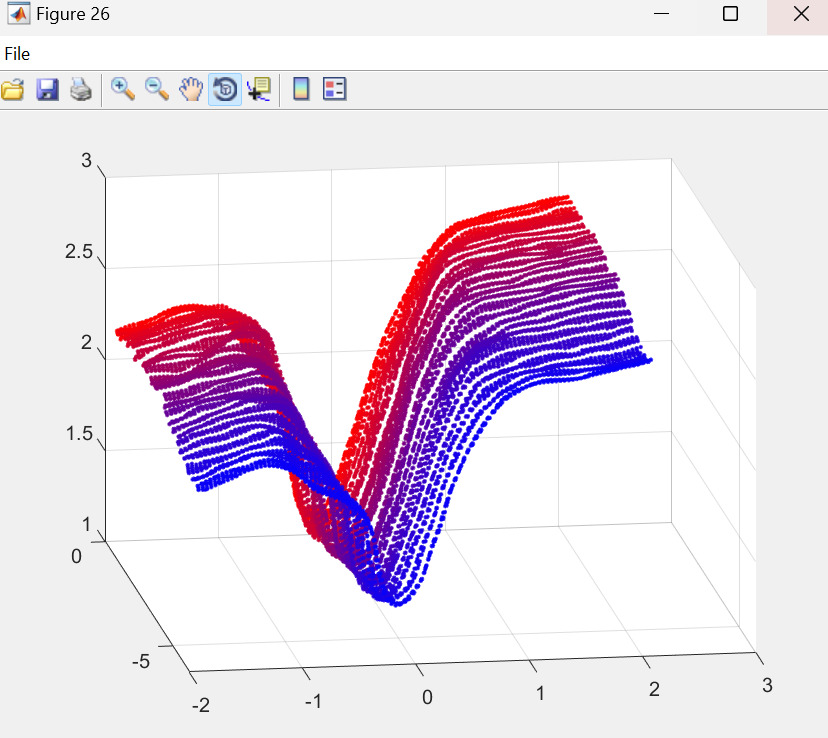The height and width of the screenshot is (738, 828).
Task: Activate the Zoom In magnifier tool
Action: click(123, 90)
